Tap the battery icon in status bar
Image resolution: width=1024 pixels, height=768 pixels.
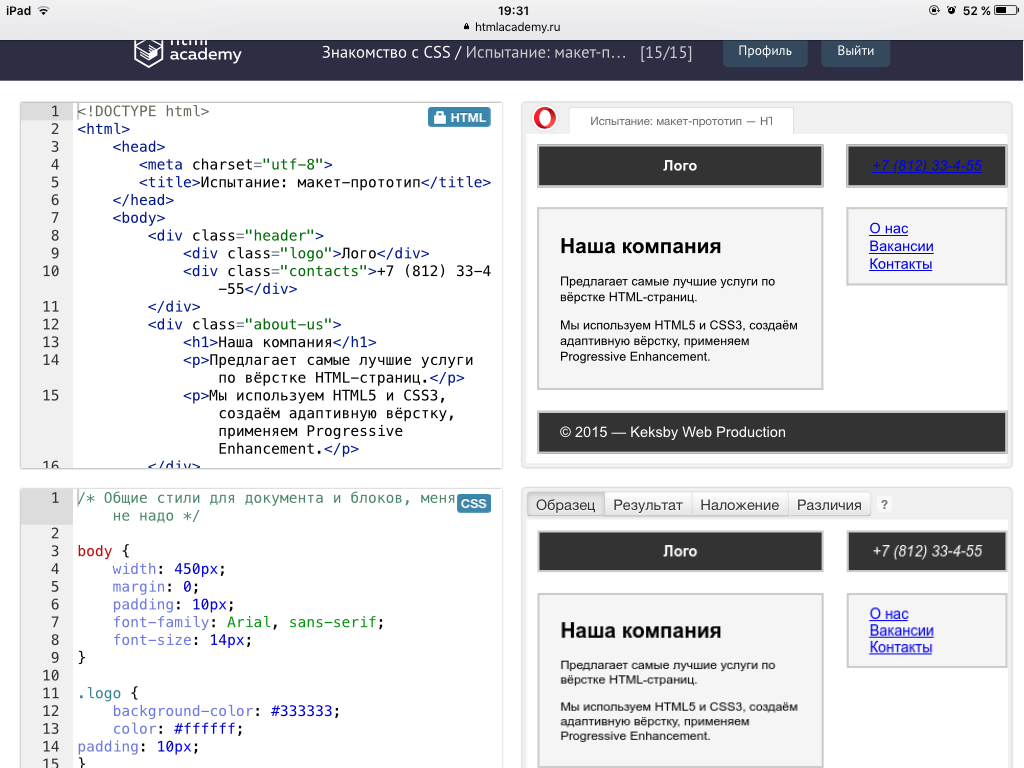(1006, 10)
